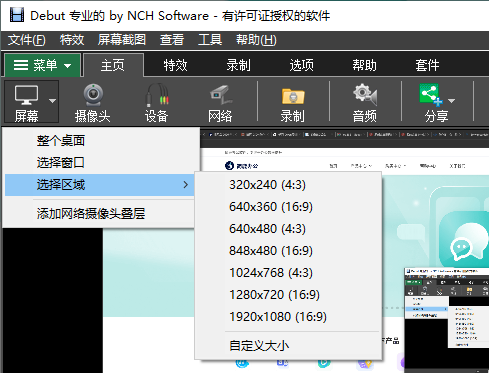
Task: Select the 640x480 (4:3) region size
Action: coord(288,229)
